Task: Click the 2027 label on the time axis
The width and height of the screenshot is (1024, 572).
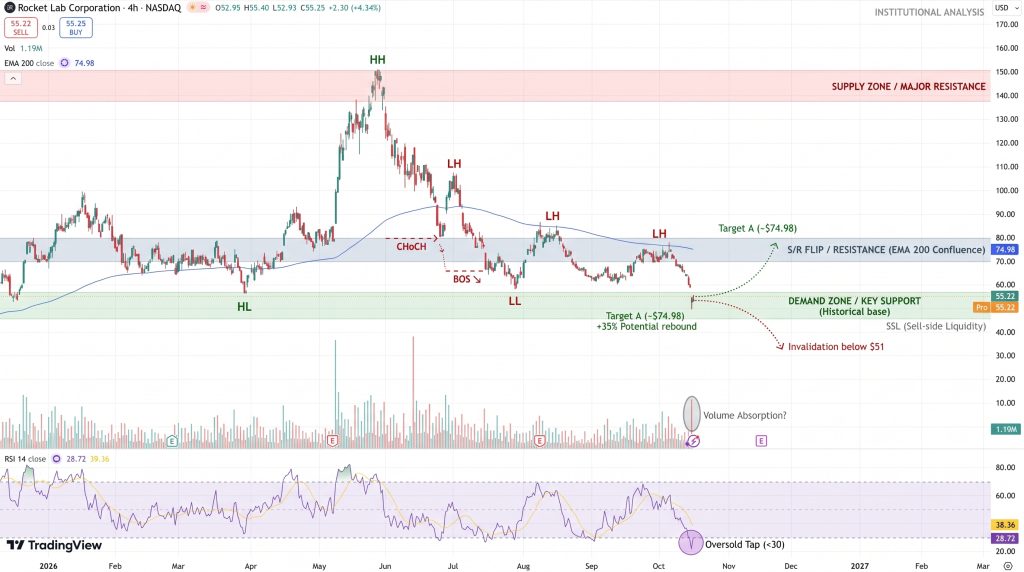Action: coord(859,566)
